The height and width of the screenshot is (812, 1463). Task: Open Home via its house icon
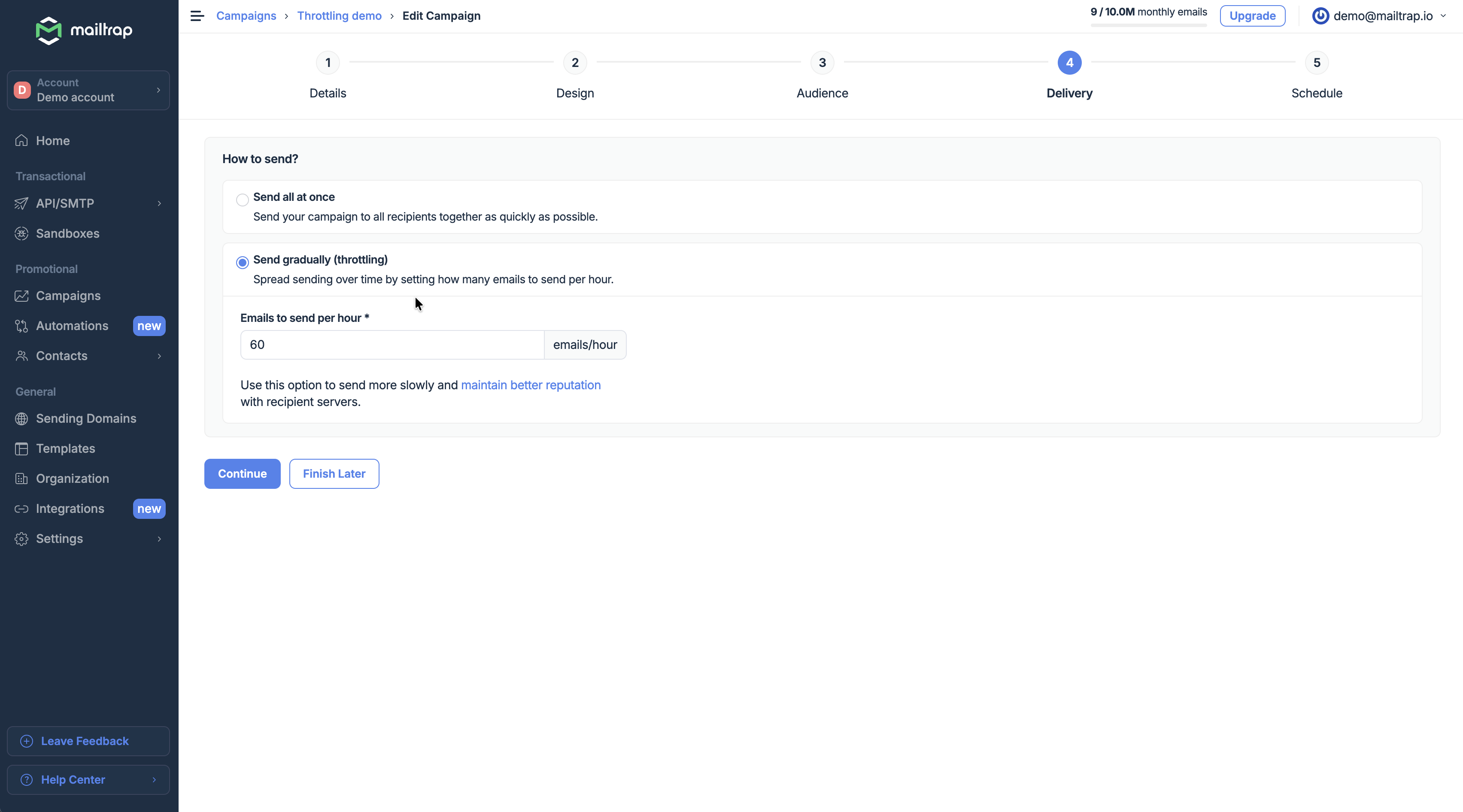[21, 140]
